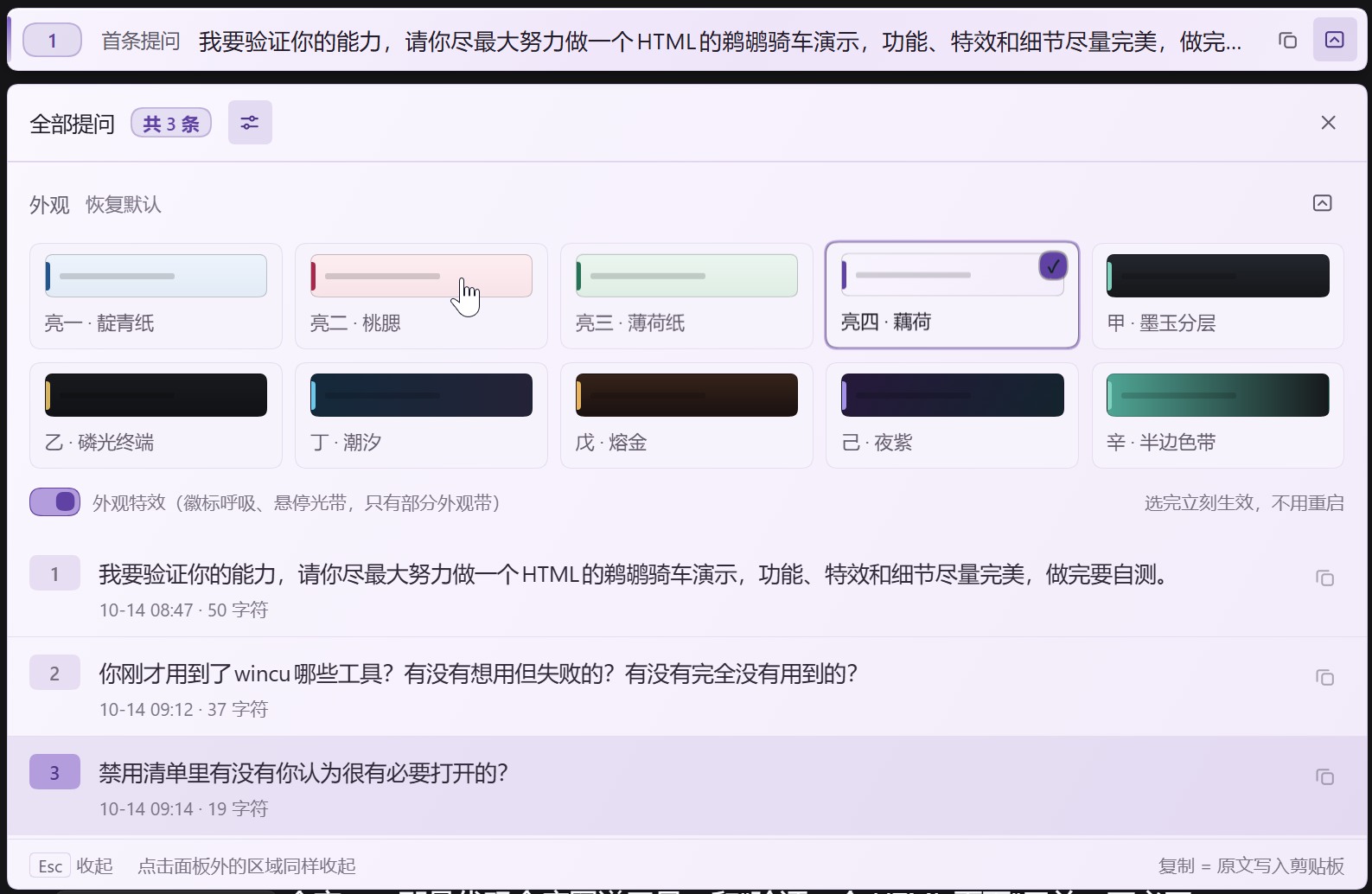Click number badge 2 in list
The image size is (1372, 894).
(x=54, y=672)
